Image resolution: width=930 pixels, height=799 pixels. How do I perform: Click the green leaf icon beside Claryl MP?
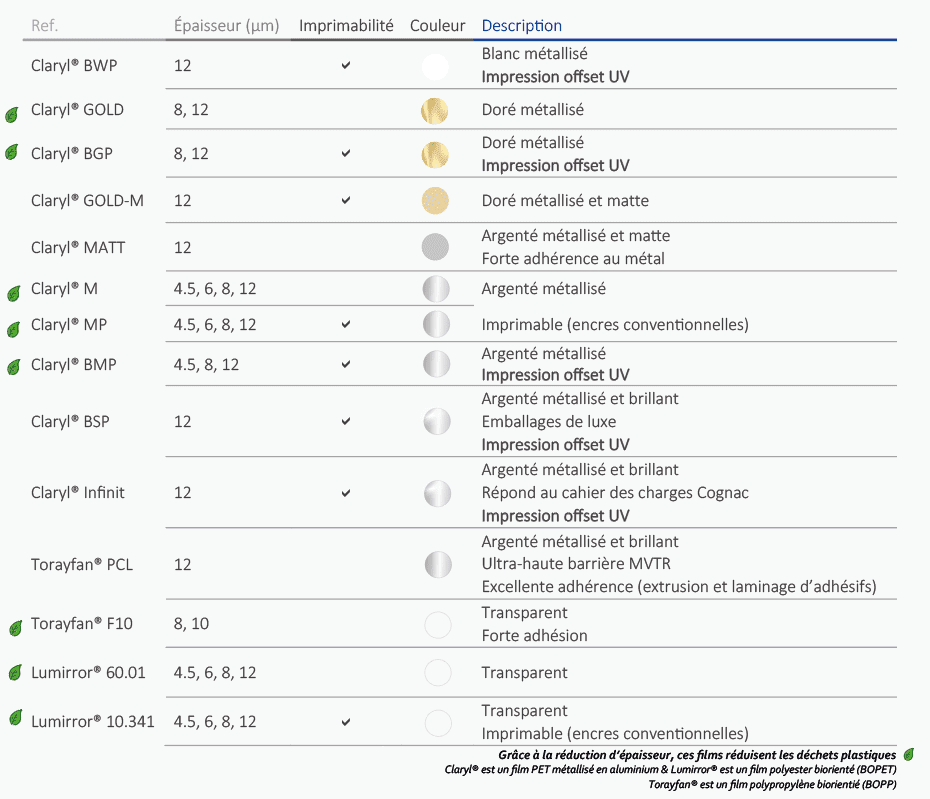[x=13, y=329]
